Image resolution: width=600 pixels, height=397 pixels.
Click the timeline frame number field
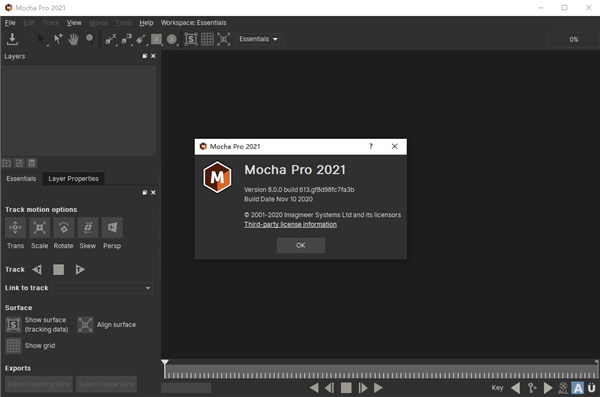pos(186,388)
